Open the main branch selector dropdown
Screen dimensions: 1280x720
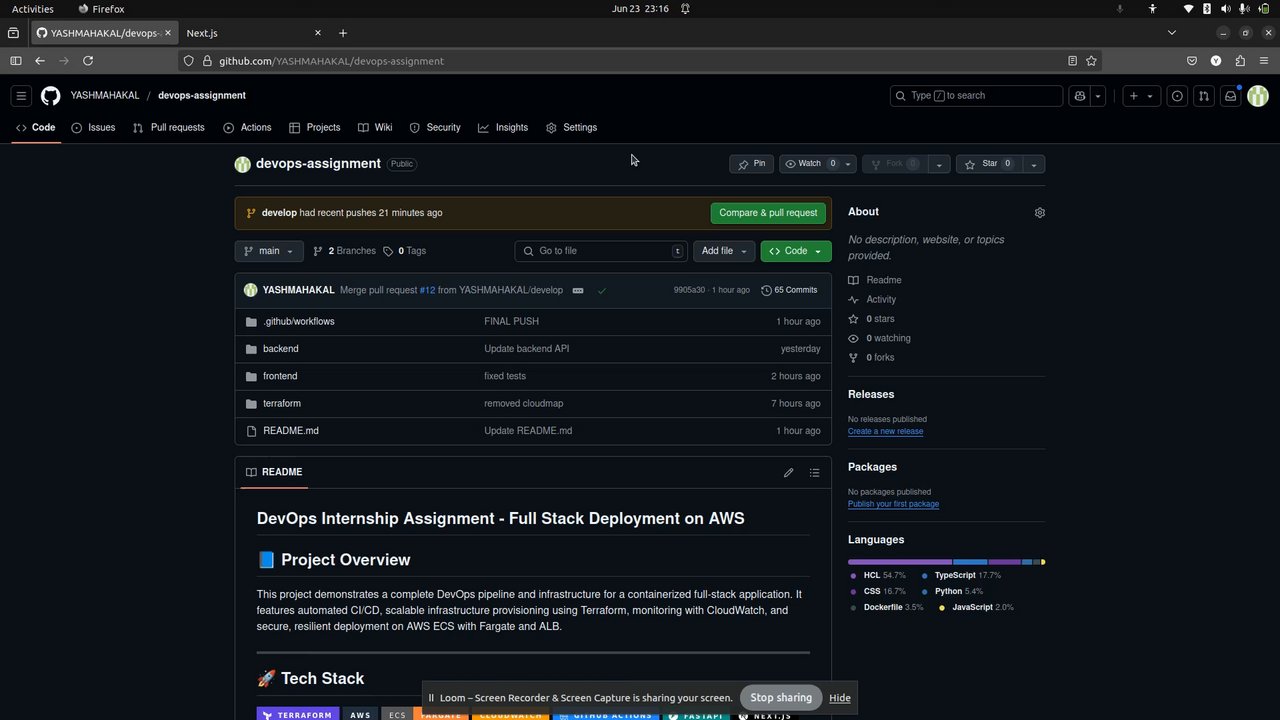[269, 251]
